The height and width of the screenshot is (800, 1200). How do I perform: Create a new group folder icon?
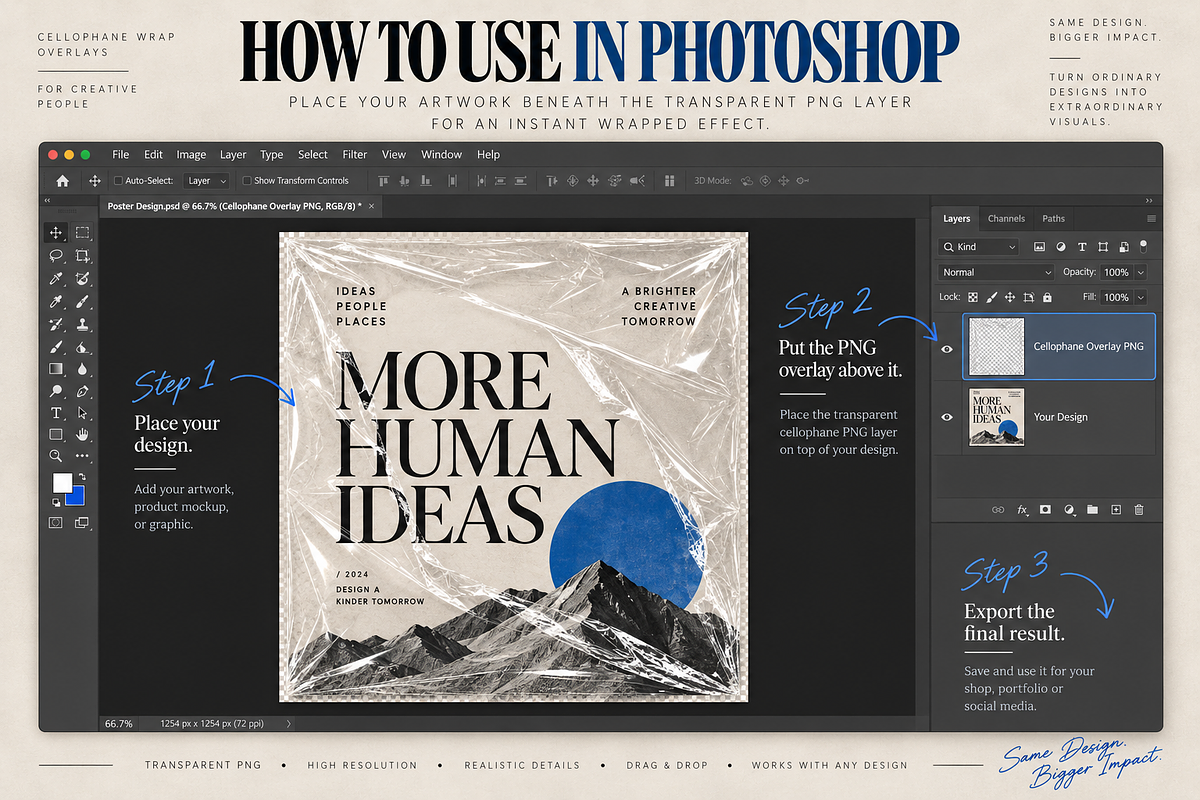click(1092, 510)
